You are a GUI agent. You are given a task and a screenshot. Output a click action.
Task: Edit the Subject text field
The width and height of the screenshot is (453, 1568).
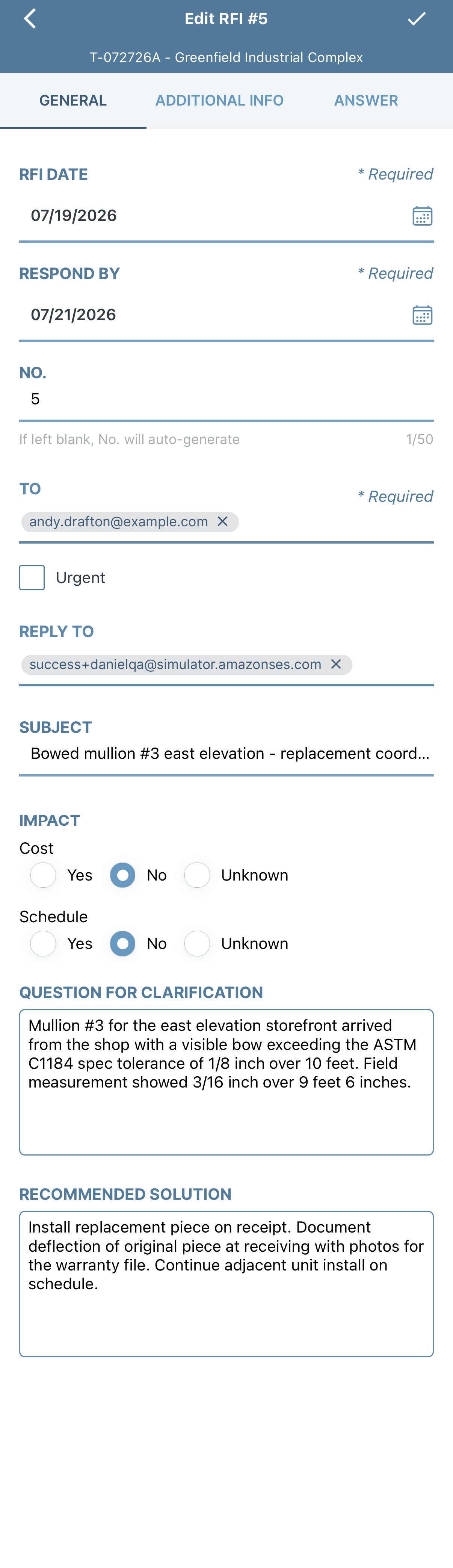tap(226, 754)
